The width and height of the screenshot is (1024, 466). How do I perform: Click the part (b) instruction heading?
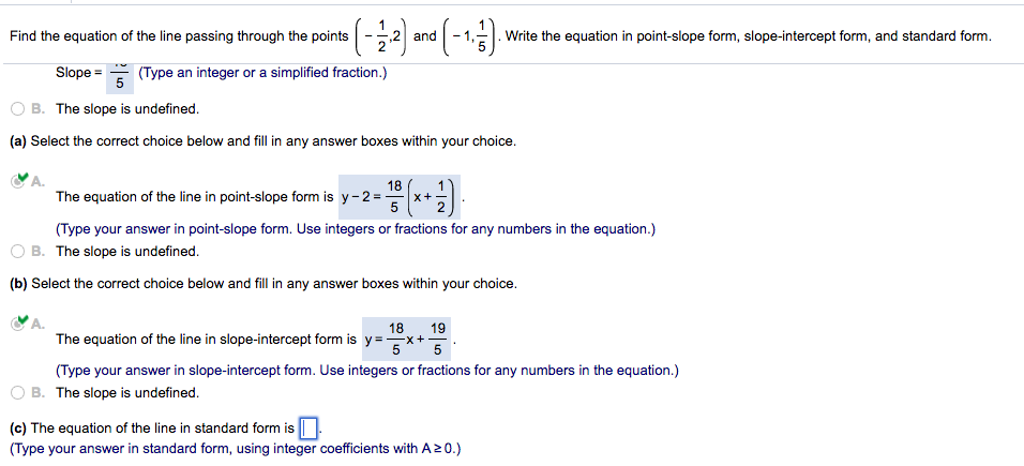(262, 283)
